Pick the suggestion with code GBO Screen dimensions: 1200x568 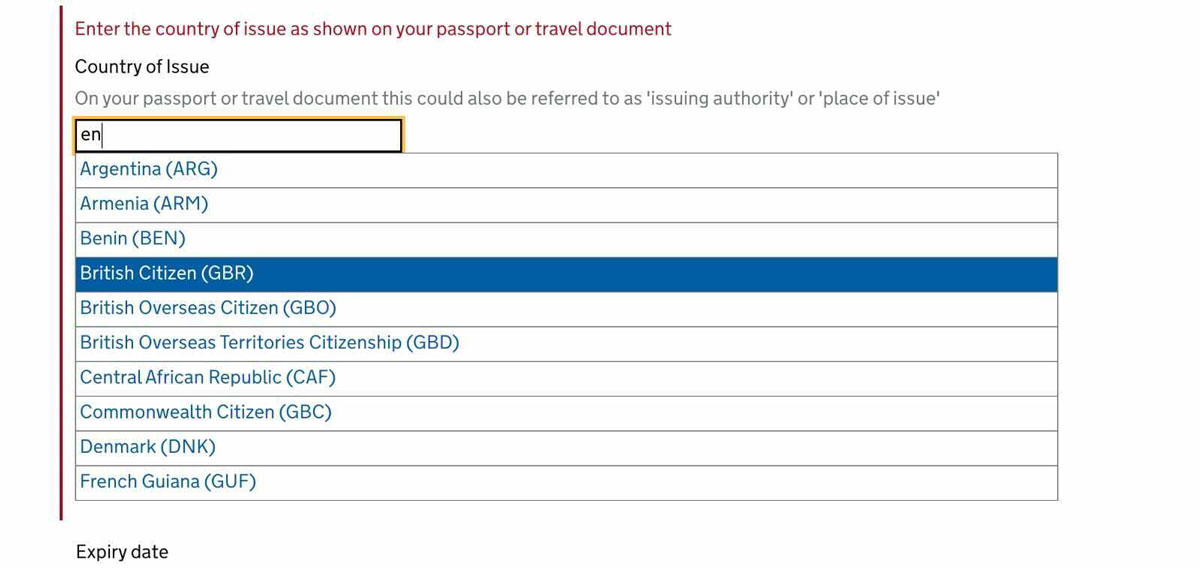(x=208, y=308)
